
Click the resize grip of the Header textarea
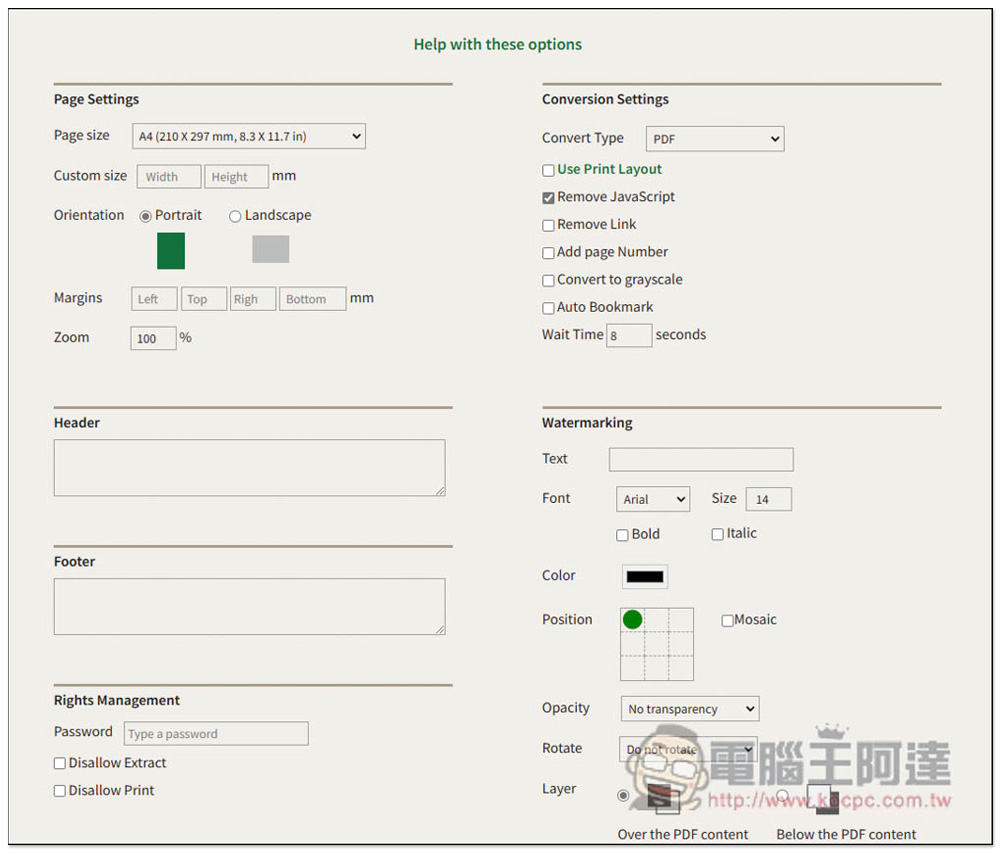click(441, 491)
